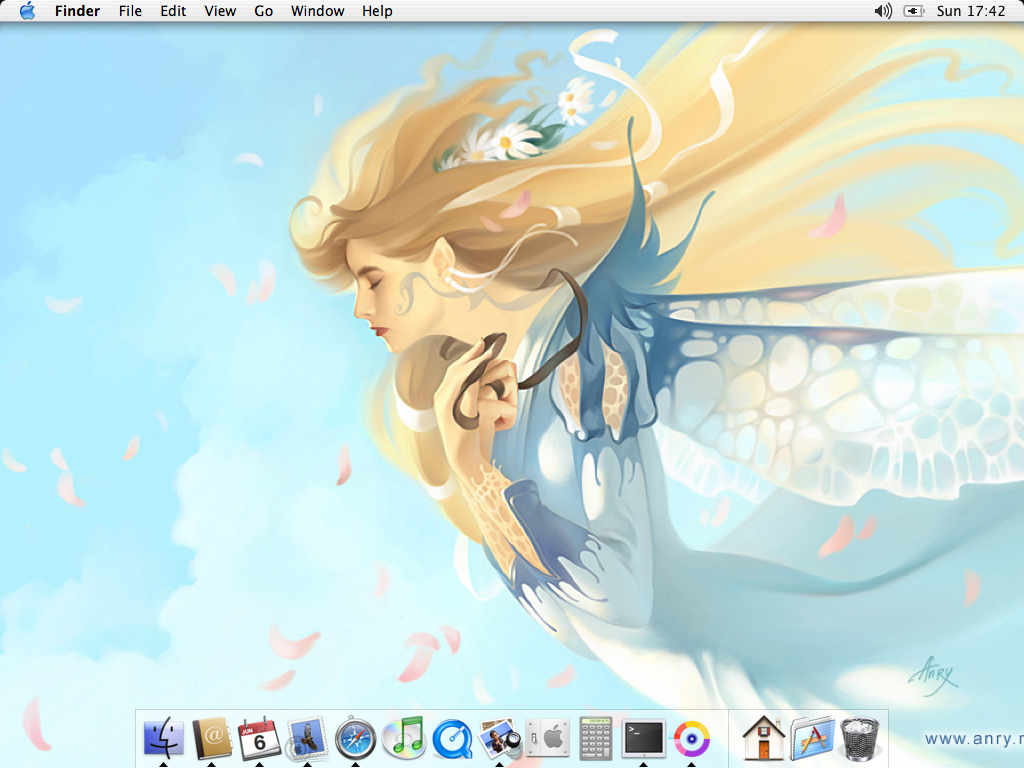Open System Preferences in the Dock

click(x=547, y=738)
